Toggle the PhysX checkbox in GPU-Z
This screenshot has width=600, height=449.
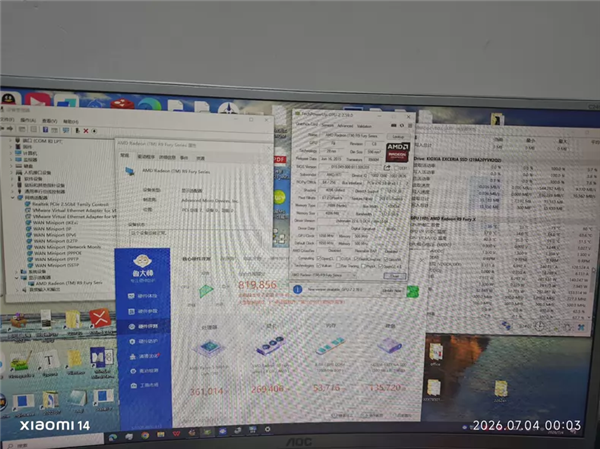tap(363, 266)
